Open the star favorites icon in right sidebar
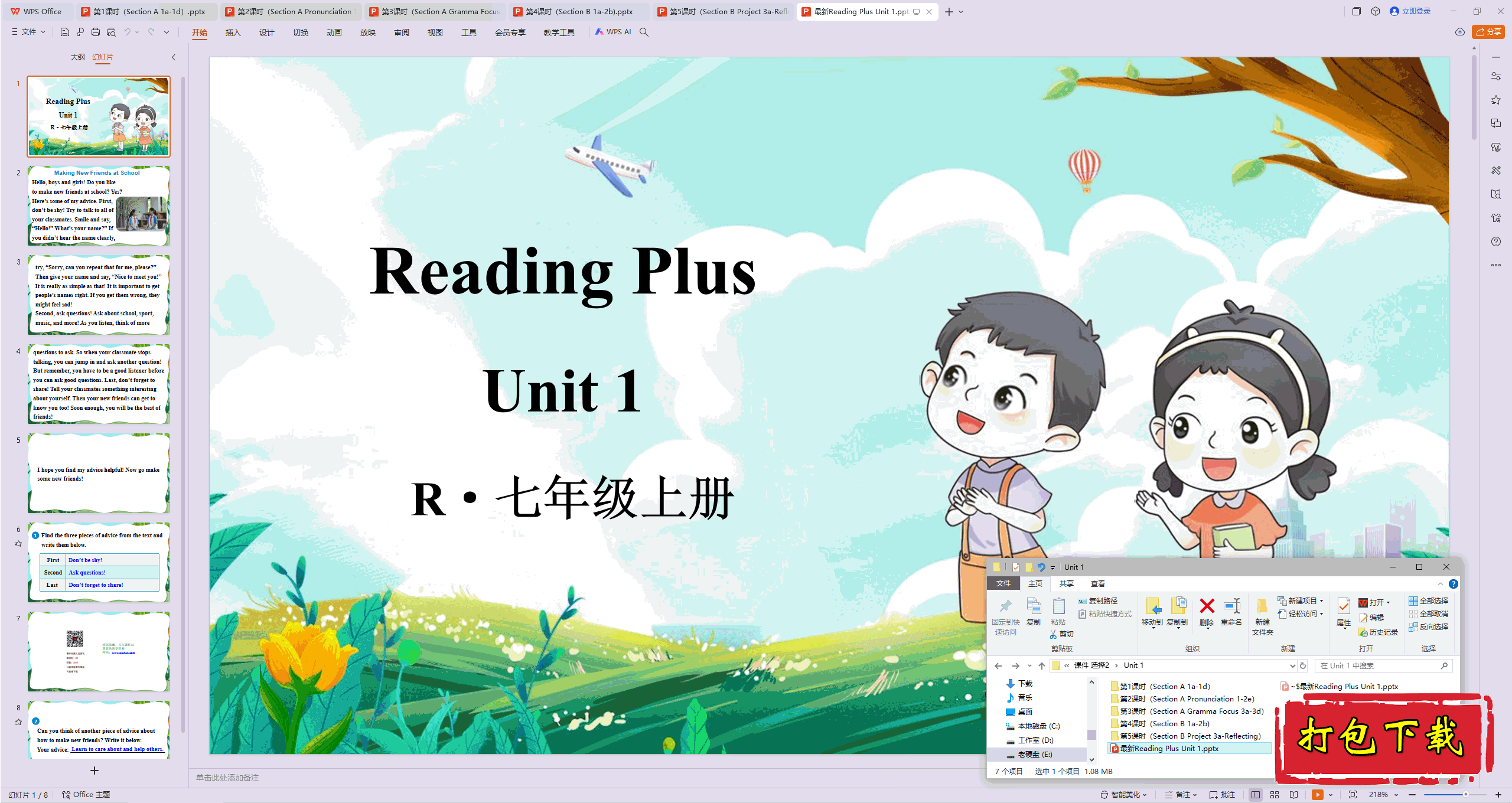1512x803 pixels. tap(1496, 100)
